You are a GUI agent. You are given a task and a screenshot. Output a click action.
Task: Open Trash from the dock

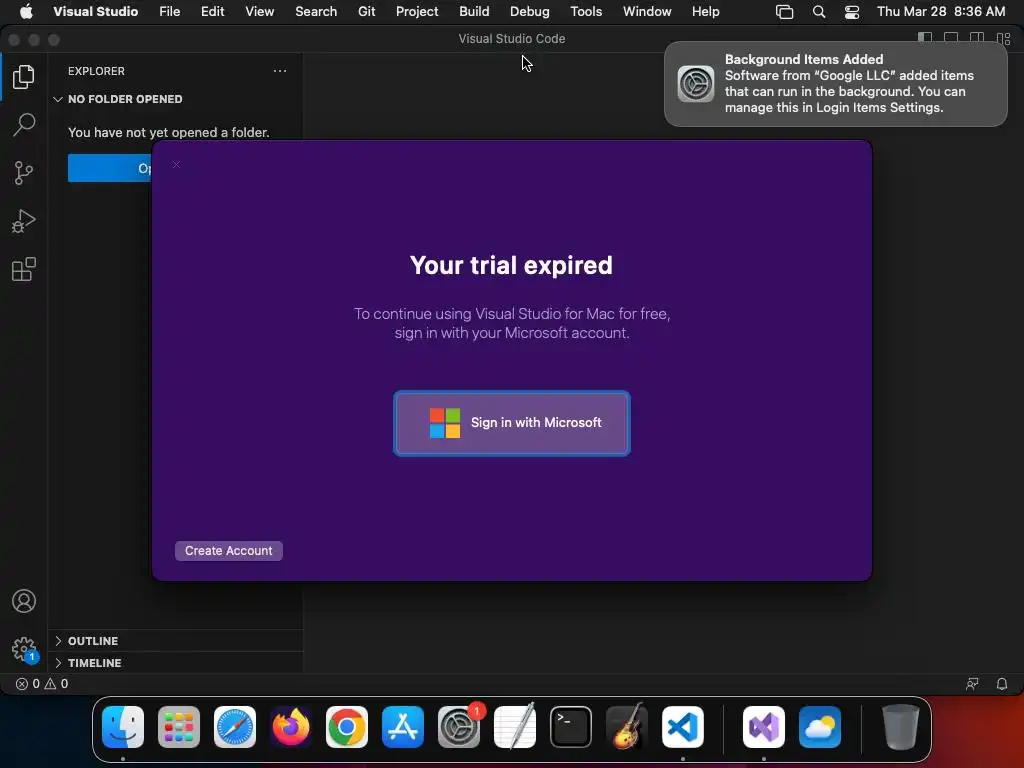click(901, 727)
